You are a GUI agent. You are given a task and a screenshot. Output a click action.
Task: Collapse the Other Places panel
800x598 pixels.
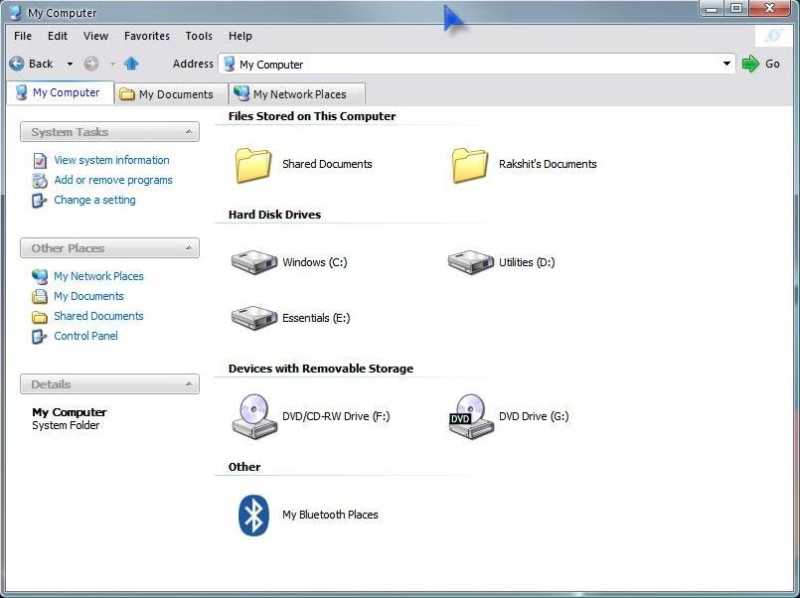click(x=189, y=247)
